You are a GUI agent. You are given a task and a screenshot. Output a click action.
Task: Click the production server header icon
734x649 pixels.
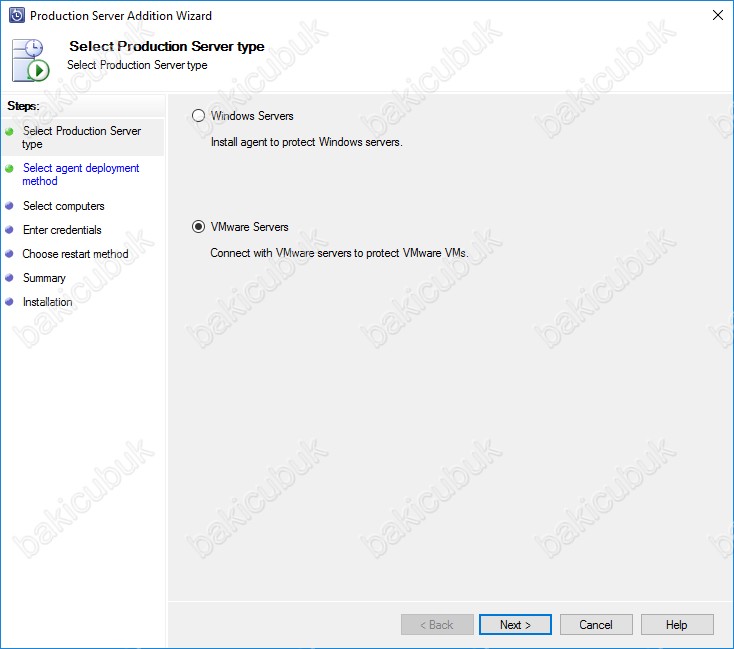pos(30,61)
